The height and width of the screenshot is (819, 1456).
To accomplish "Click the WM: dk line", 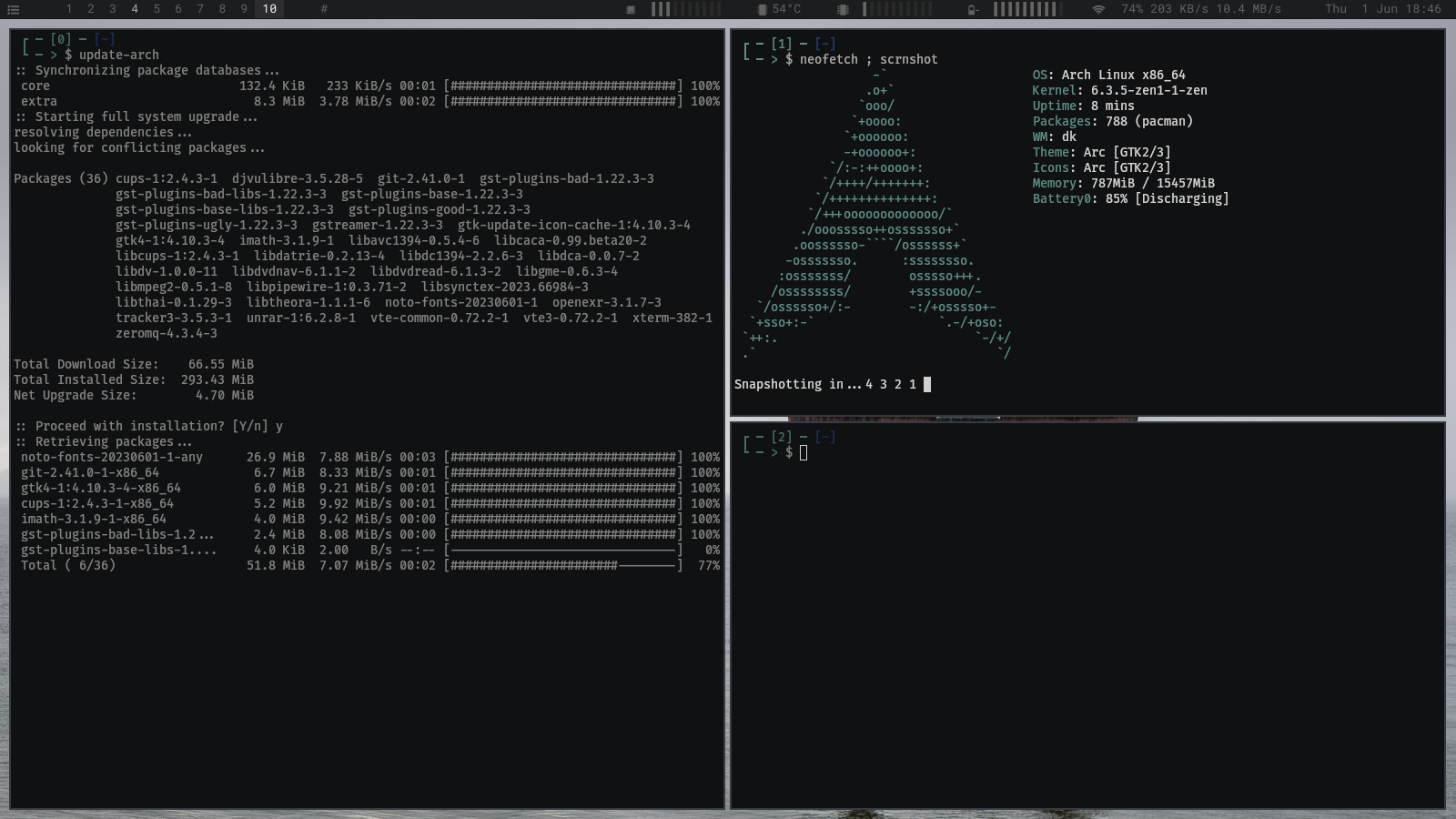I will coord(1055,136).
